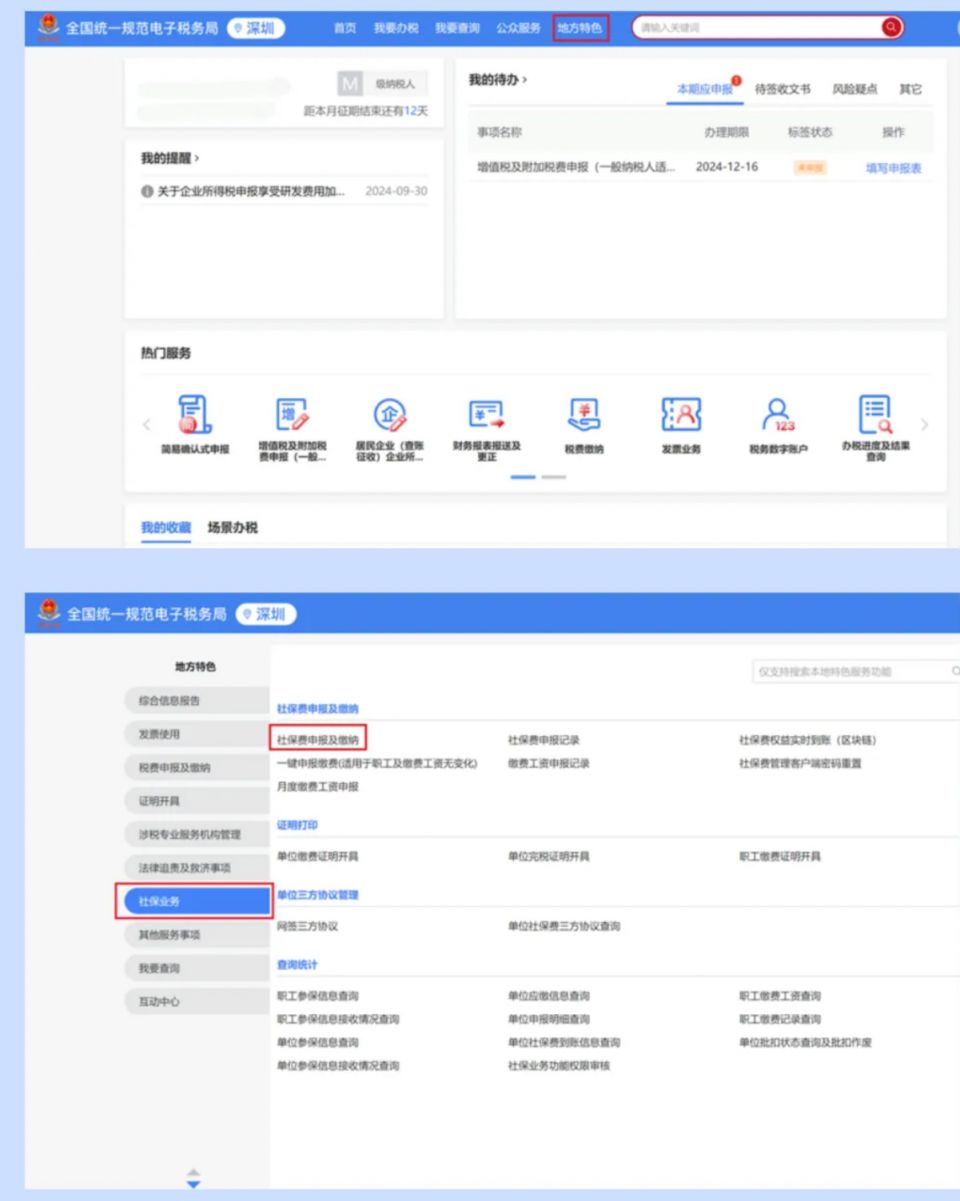
Task: Open 增值税及附加税费申报 icon
Action: 292,414
